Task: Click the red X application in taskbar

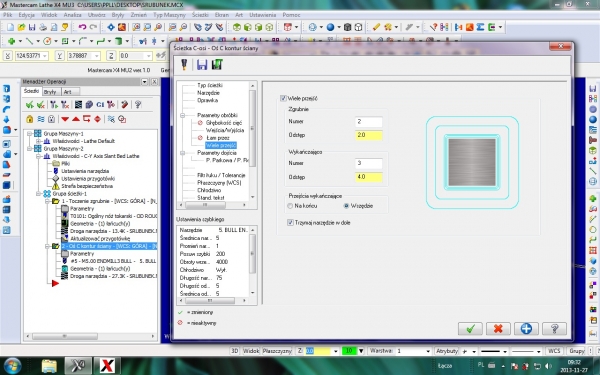Action: 107,366
